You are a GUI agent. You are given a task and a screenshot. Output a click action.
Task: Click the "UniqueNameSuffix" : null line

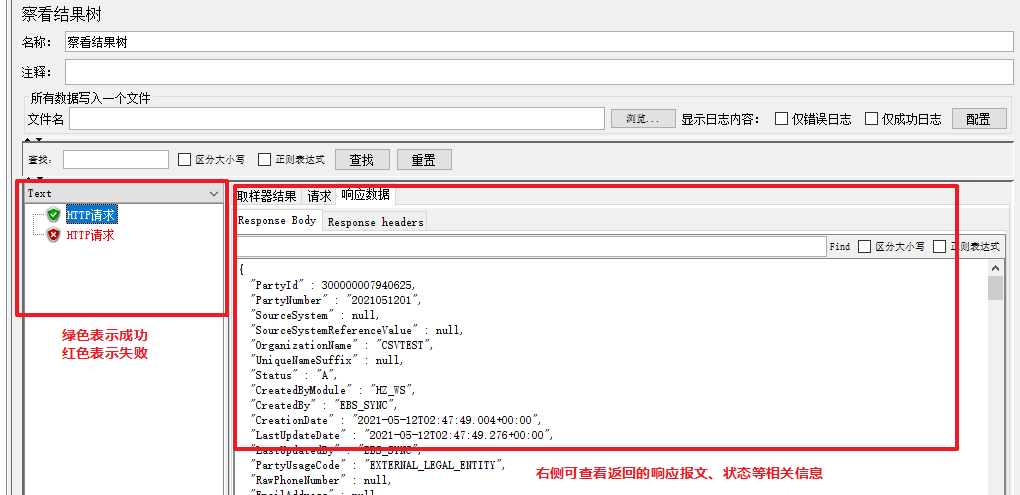327,360
